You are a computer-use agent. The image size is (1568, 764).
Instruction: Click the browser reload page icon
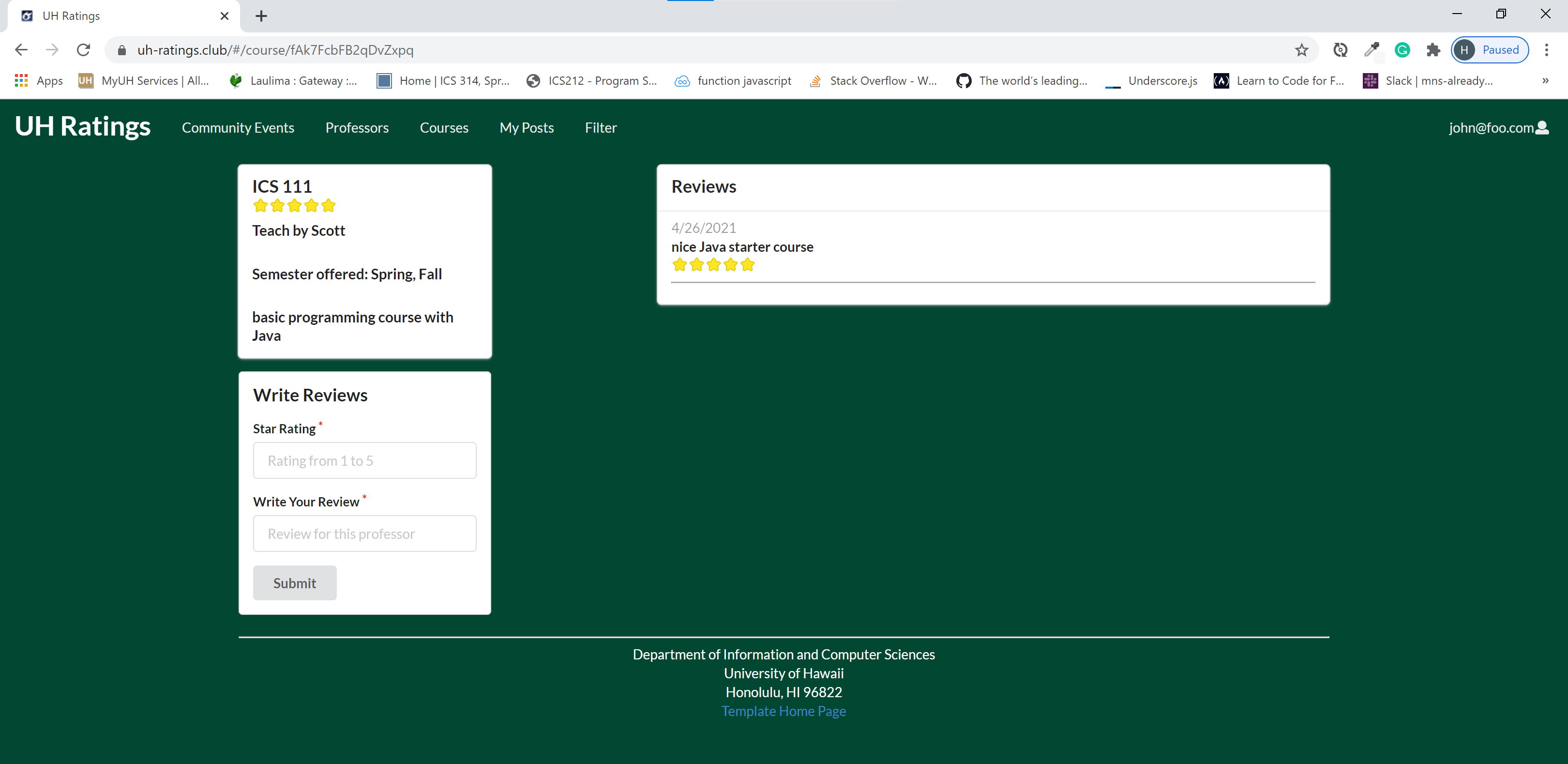coord(83,50)
